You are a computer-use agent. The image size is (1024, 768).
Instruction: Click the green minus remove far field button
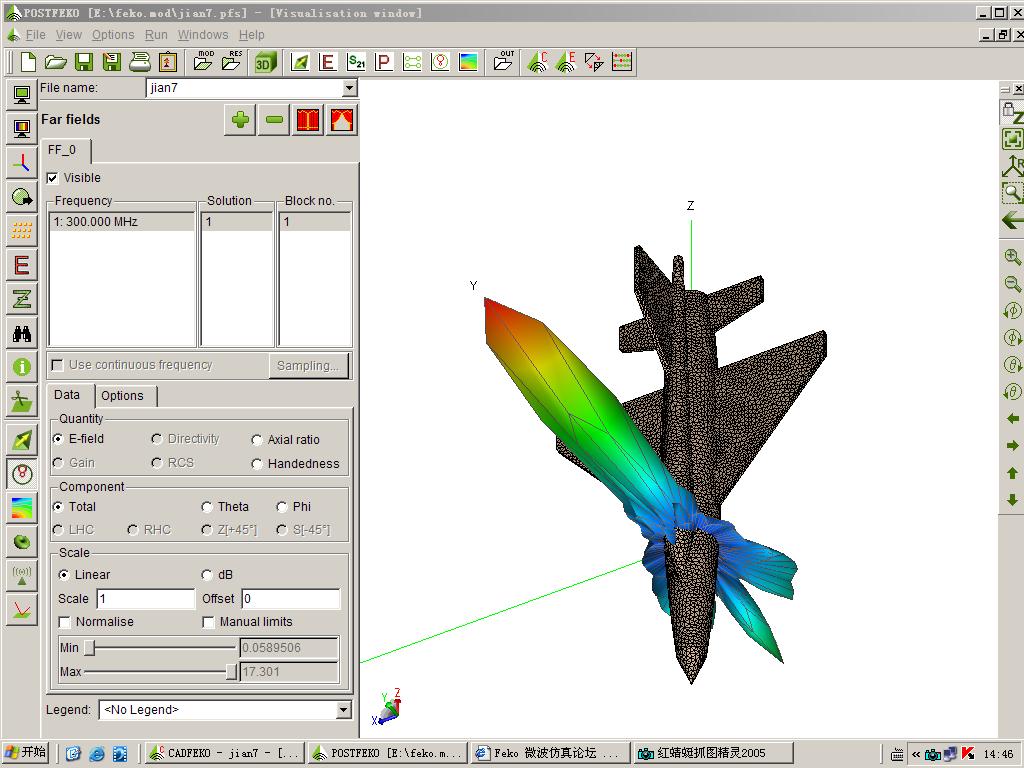tap(274, 120)
